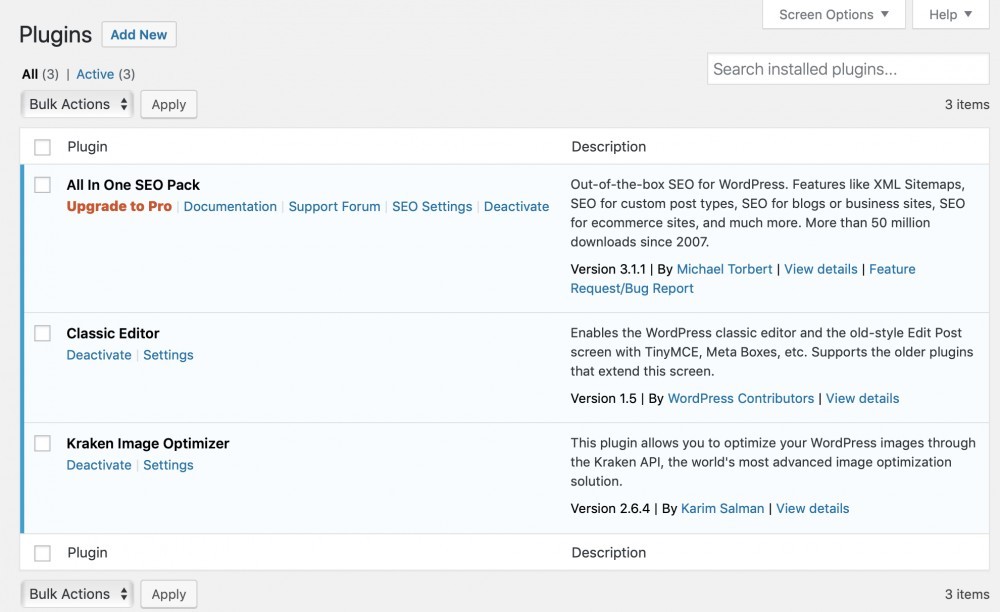
Task: Open Kraken Image Optimizer Settings
Action: point(168,465)
